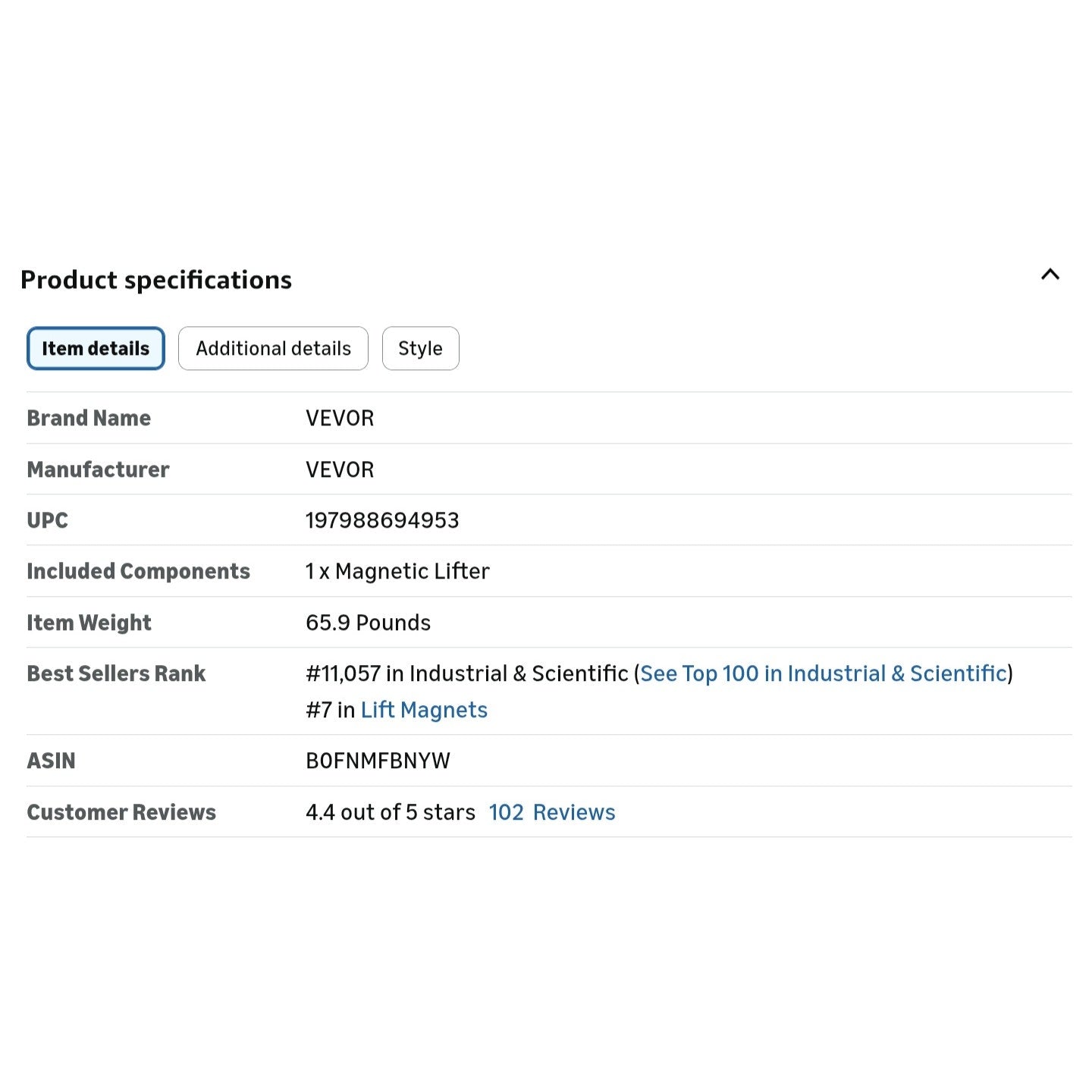Switch to the Additional details tab
This screenshot has width=1092, height=1092.
click(273, 349)
